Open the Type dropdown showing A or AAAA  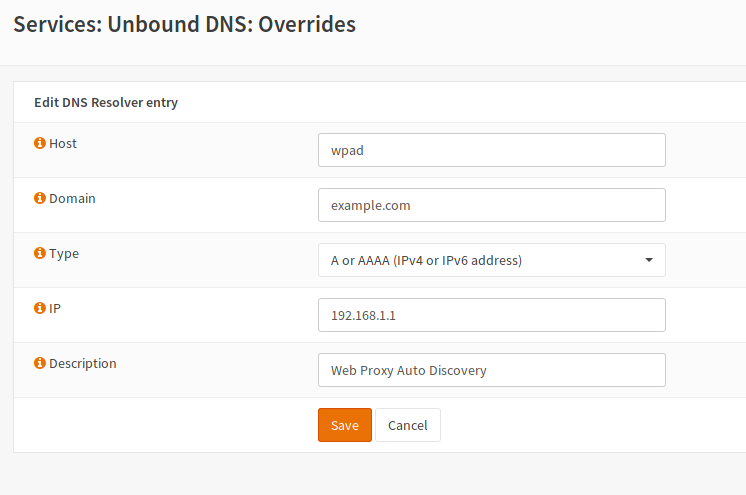coord(491,260)
